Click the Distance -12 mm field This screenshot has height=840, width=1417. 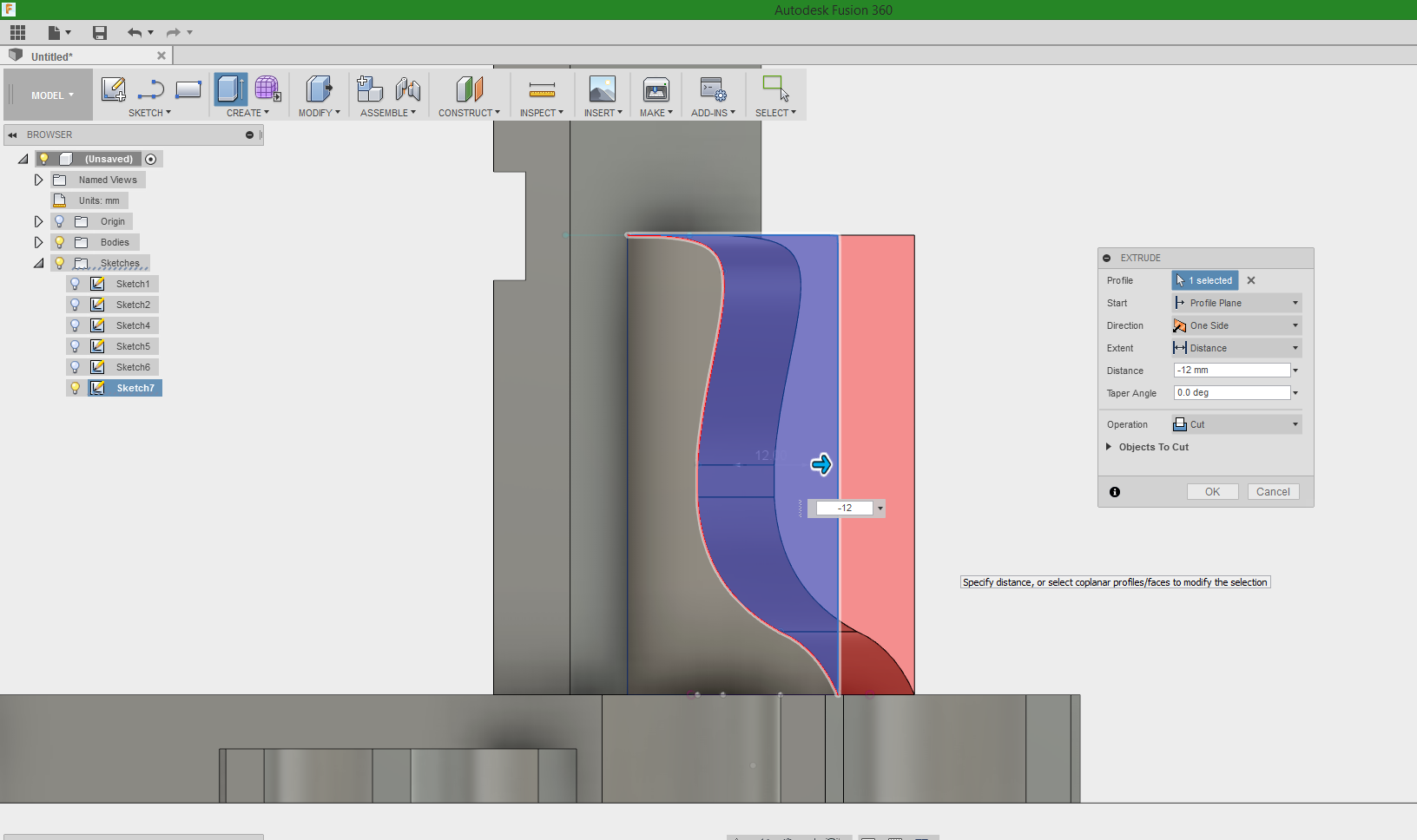1232,371
